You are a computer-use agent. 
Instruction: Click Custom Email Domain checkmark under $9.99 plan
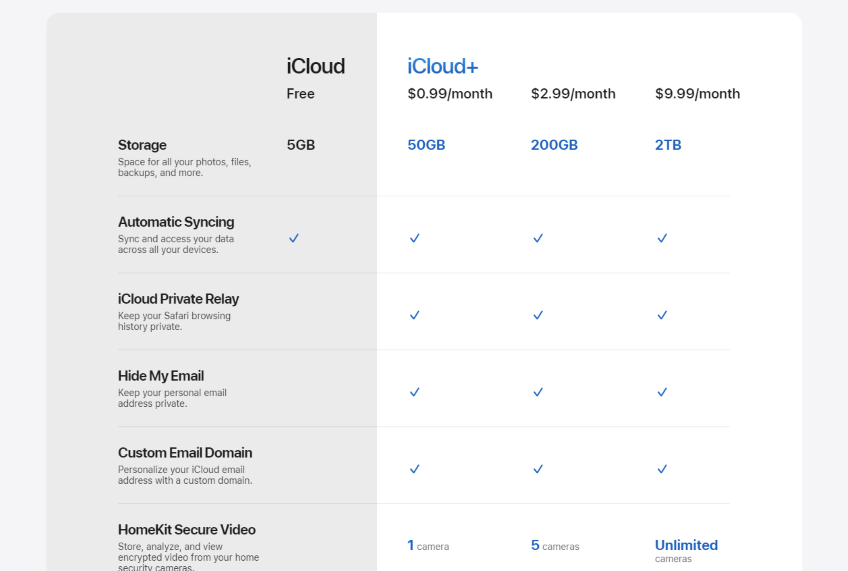(662, 469)
